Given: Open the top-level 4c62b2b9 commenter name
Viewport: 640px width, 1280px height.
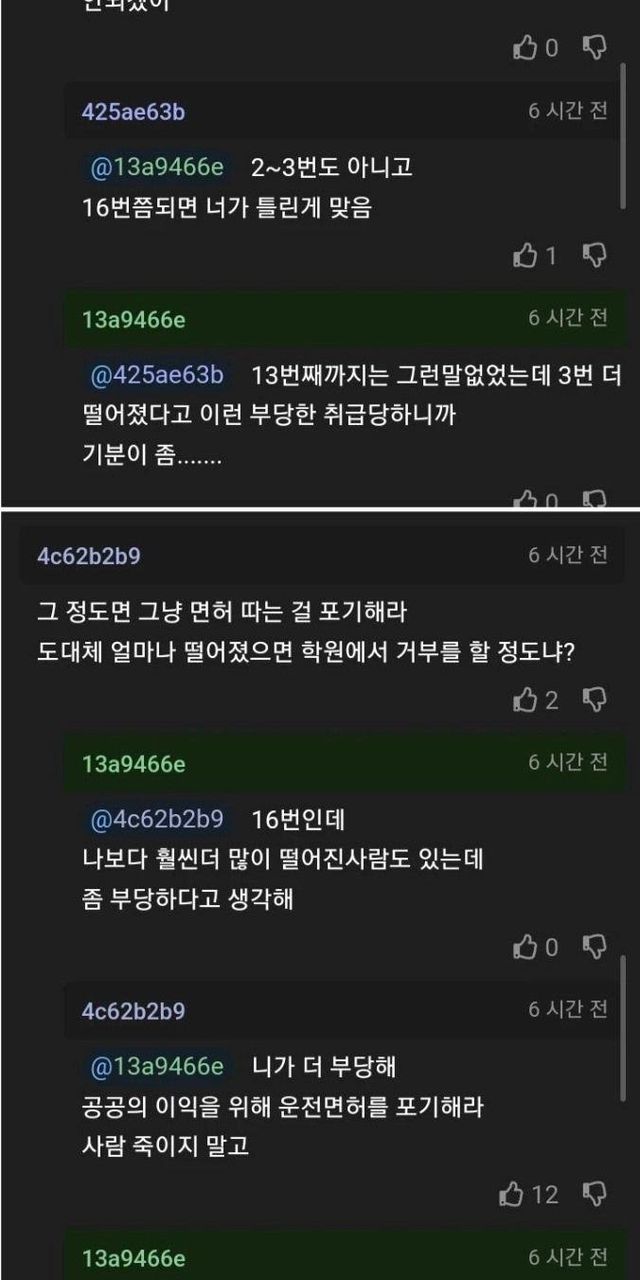Looking at the screenshot, I should click(x=88, y=556).
